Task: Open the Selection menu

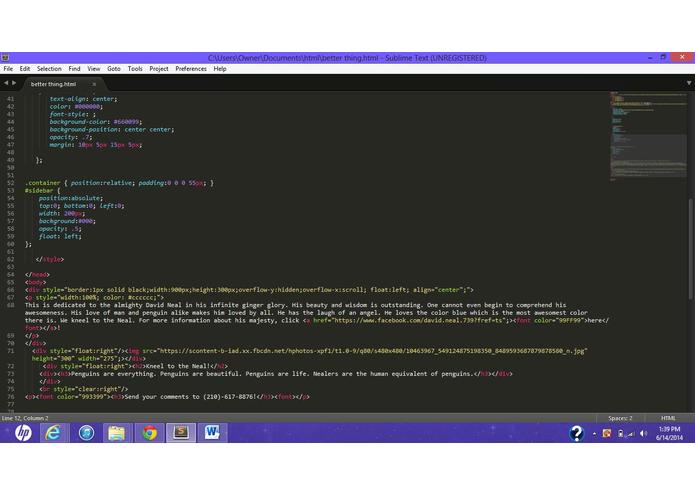Action: click(49, 69)
